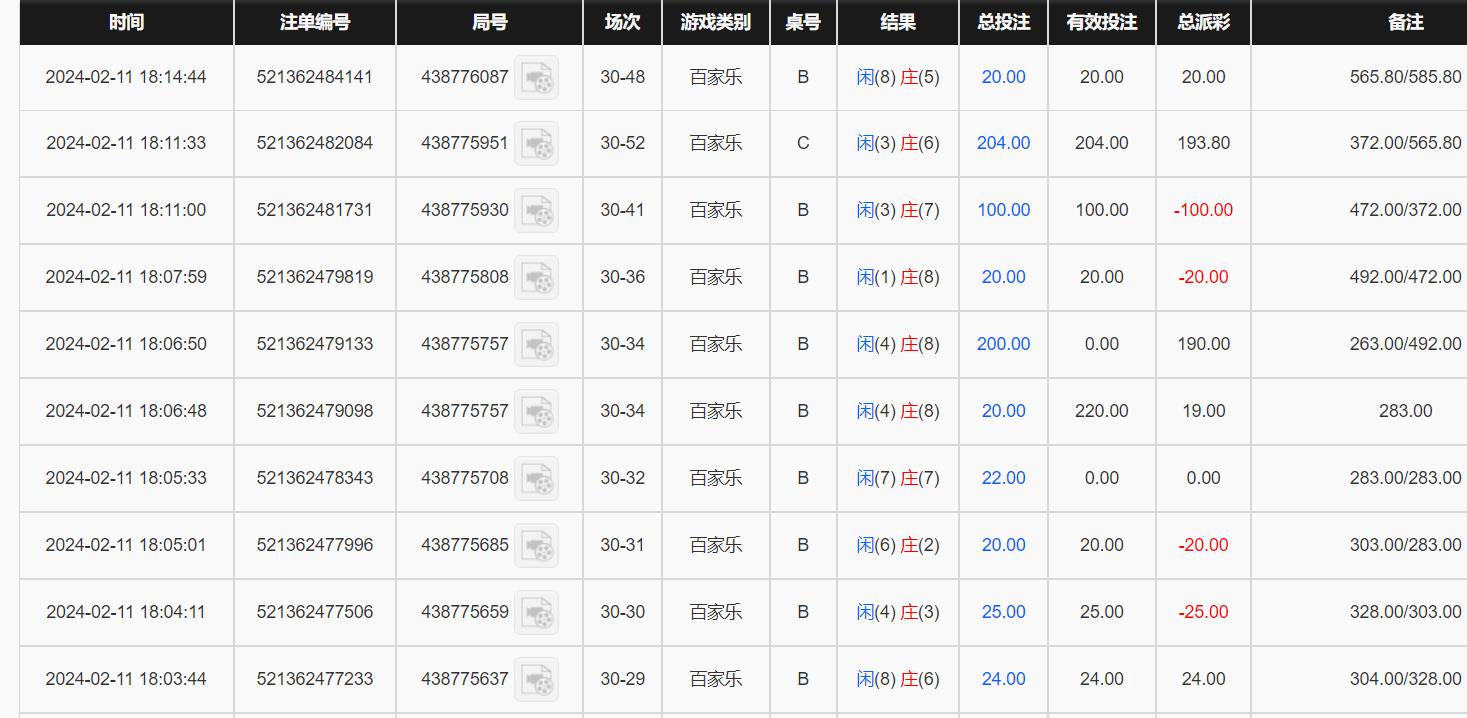
Task: View replay icon for round 438775808
Action: click(536, 278)
